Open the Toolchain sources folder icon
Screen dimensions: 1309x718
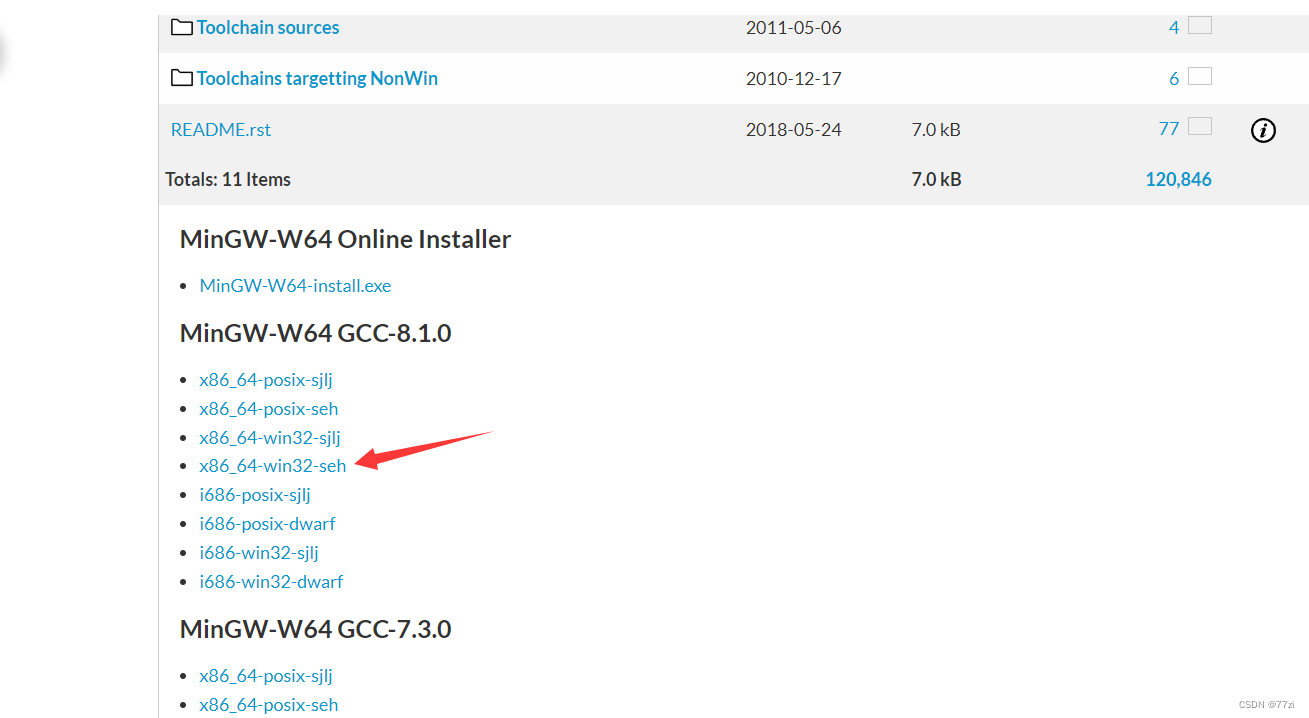tap(181, 28)
